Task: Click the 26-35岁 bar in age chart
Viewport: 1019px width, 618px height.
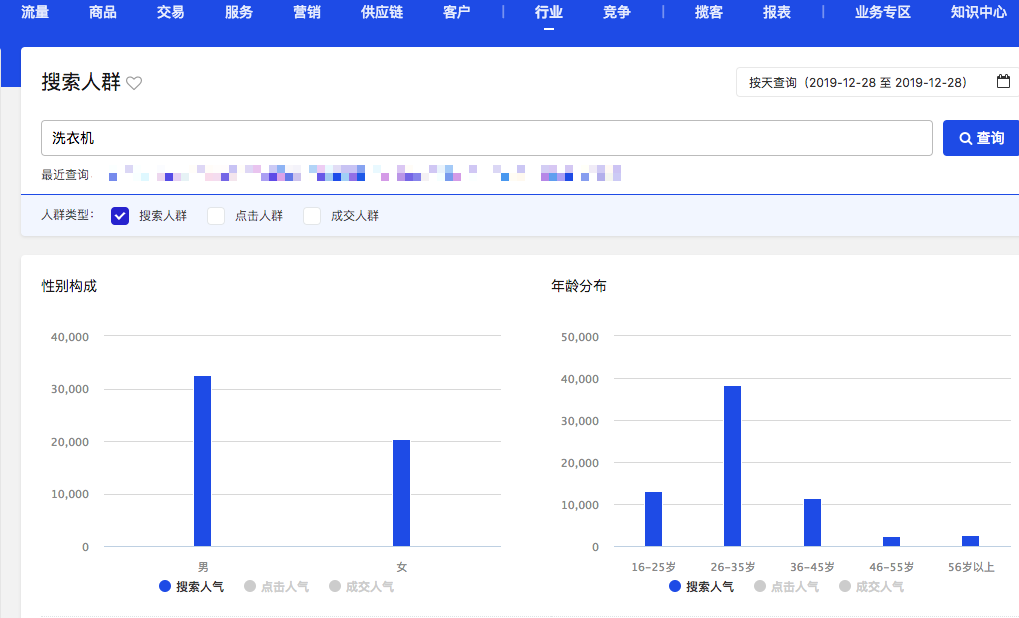Action: (x=732, y=466)
